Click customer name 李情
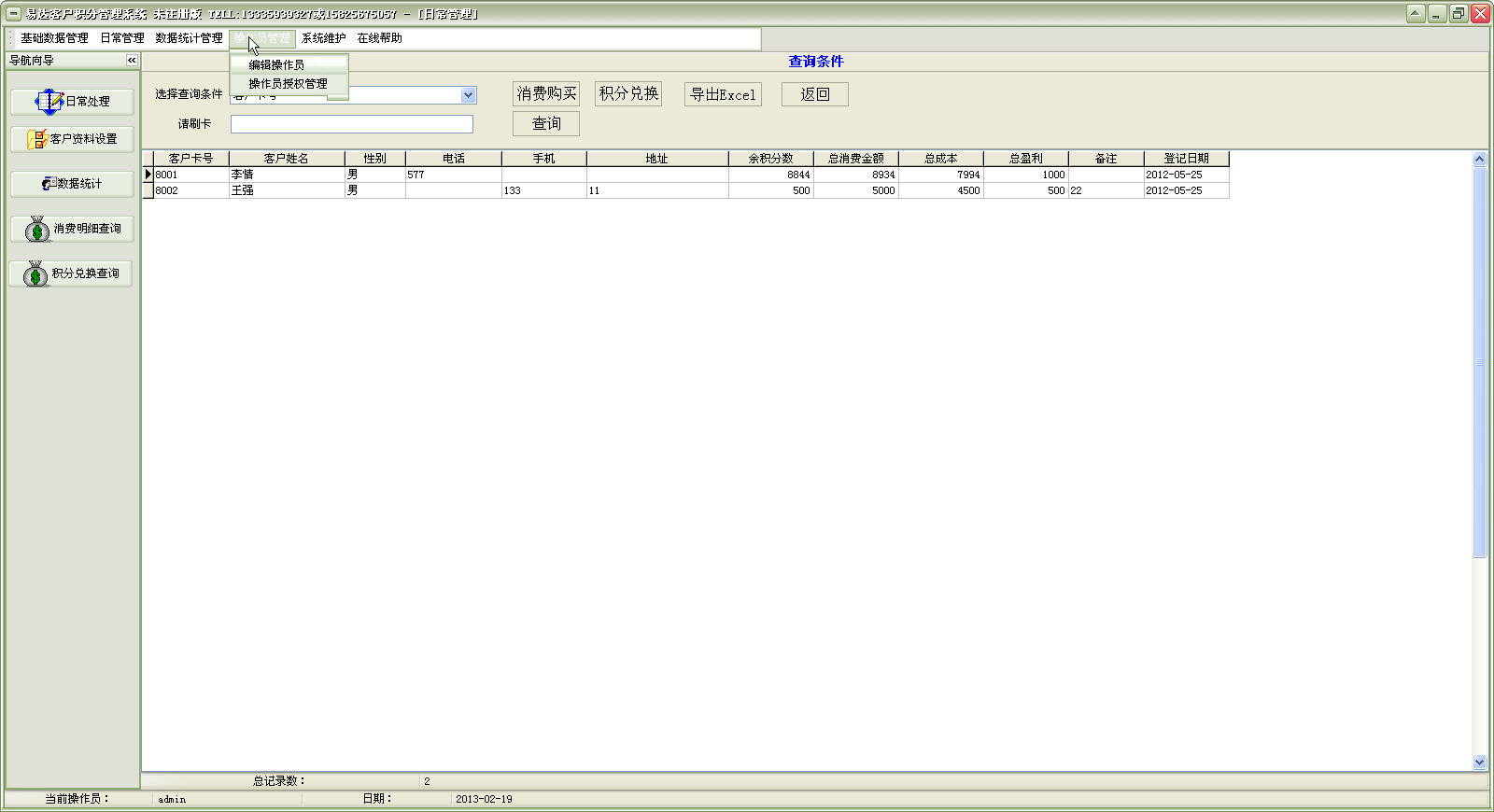1494x812 pixels. tap(287, 175)
